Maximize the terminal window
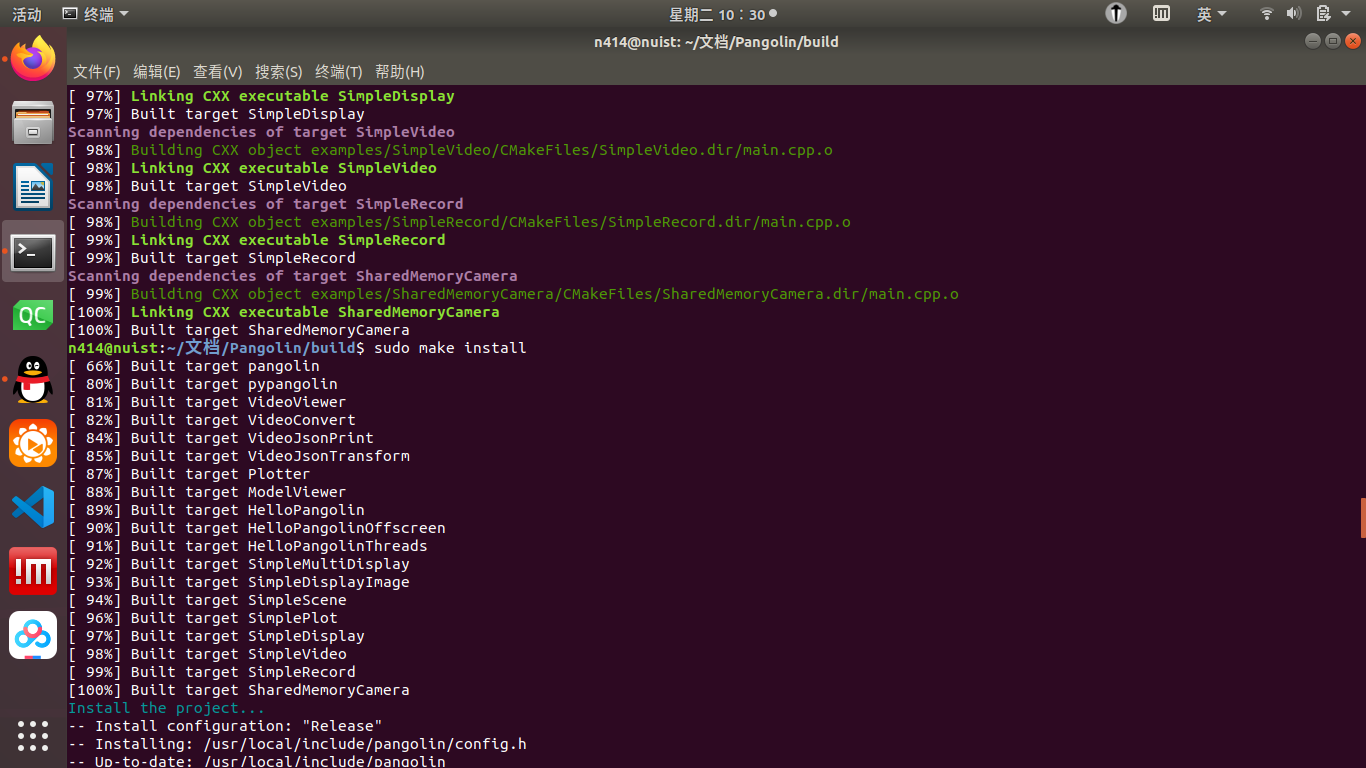Viewport: 1366px width, 768px height. click(x=1333, y=41)
